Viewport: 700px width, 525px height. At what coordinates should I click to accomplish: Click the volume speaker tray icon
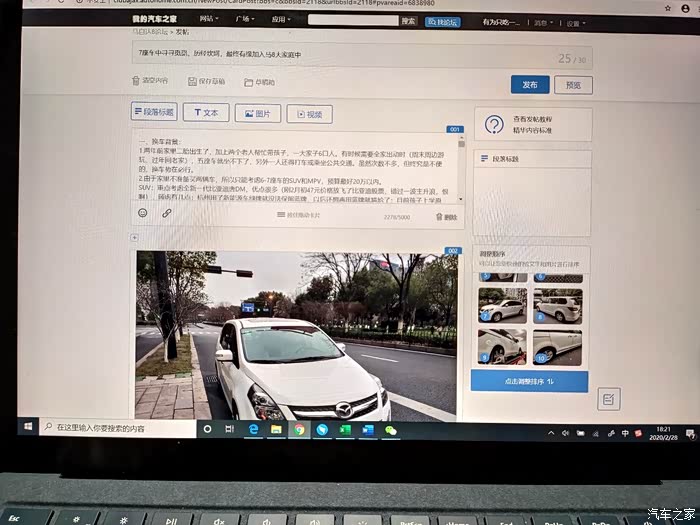[x=565, y=433]
